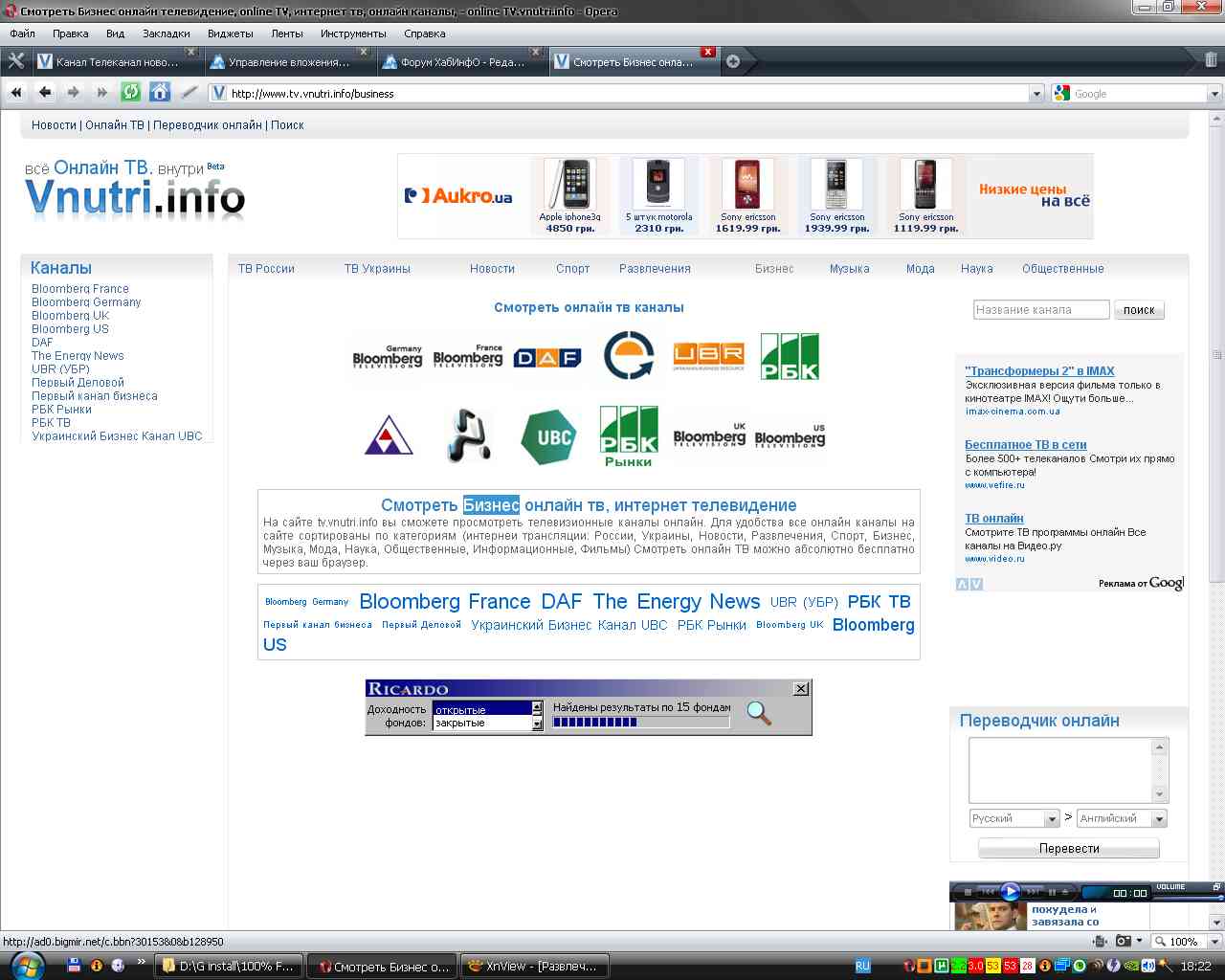Open the Opera panels wrench icon
Screen dimensions: 1225x980
point(15,61)
